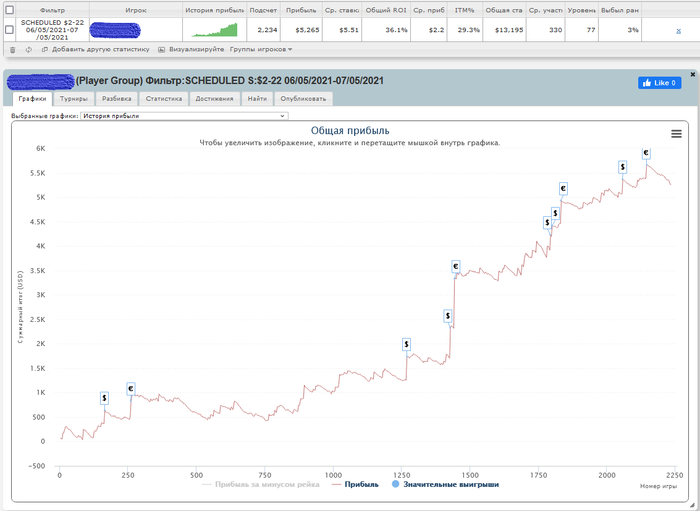
Task: Click the profit value $5,265
Action: click(x=307, y=30)
